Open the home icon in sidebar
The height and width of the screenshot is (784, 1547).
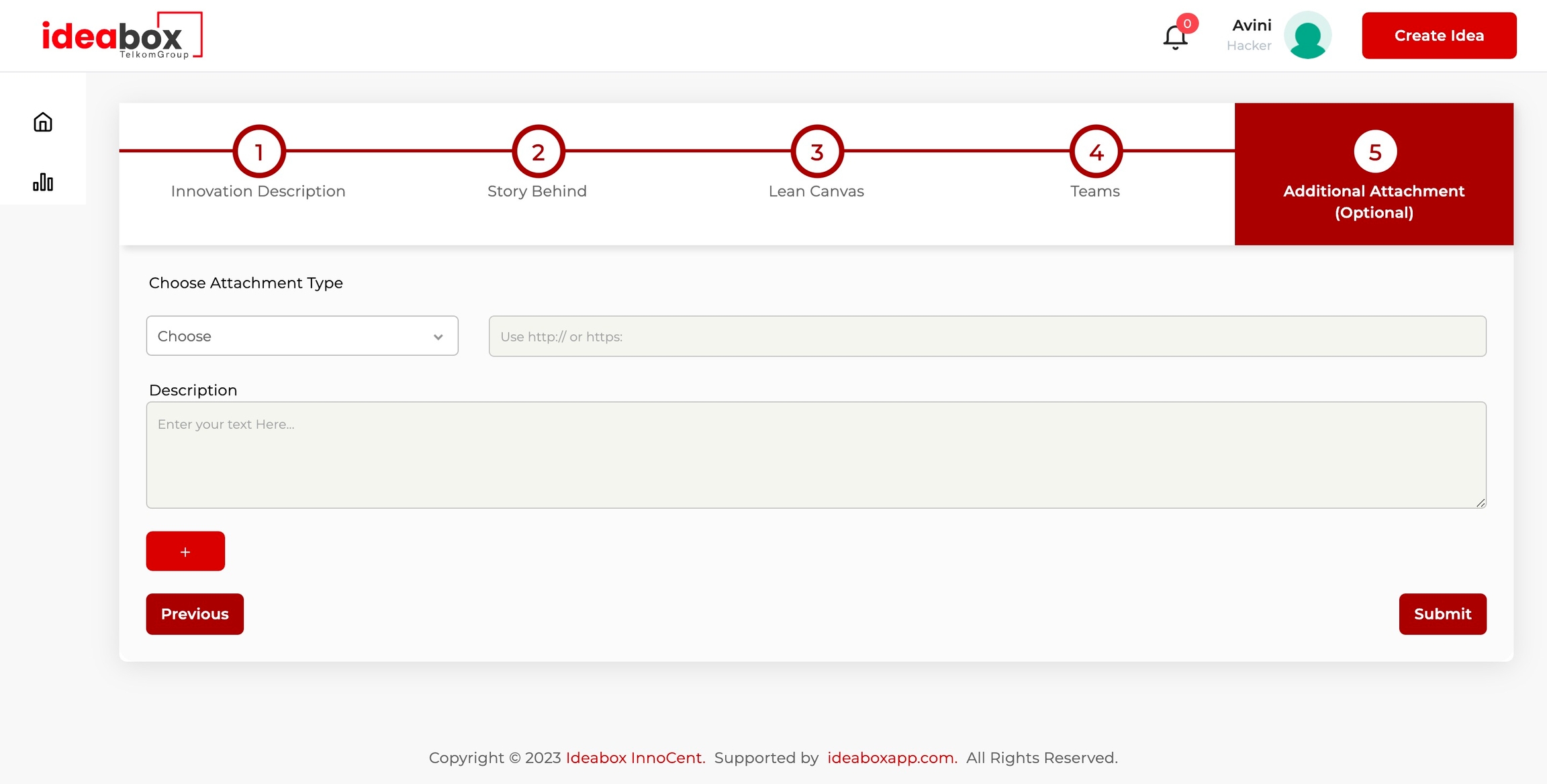coord(43,122)
